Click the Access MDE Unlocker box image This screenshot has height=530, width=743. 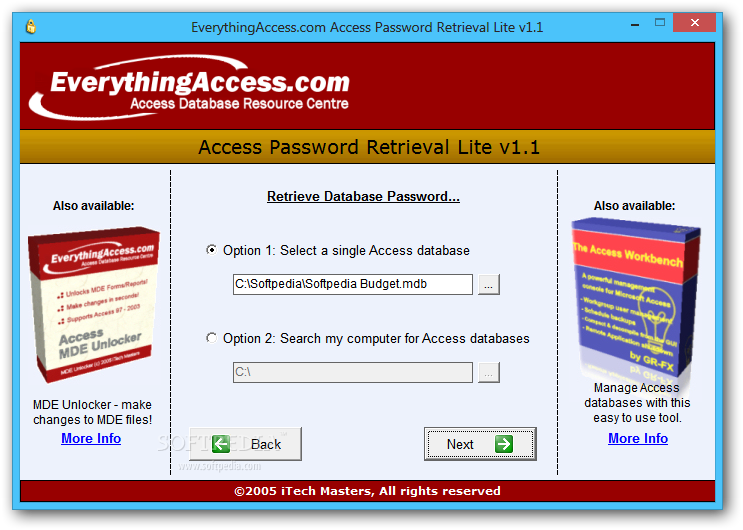[94, 304]
